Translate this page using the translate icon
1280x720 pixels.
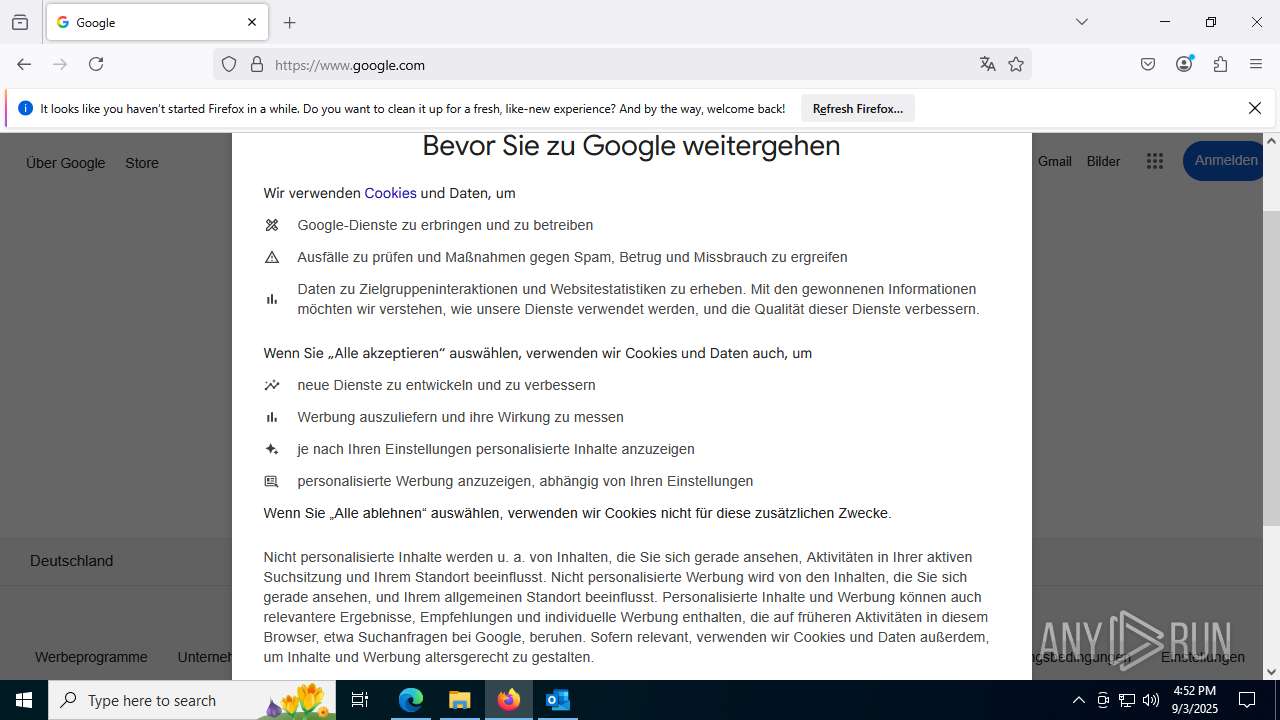coord(988,65)
